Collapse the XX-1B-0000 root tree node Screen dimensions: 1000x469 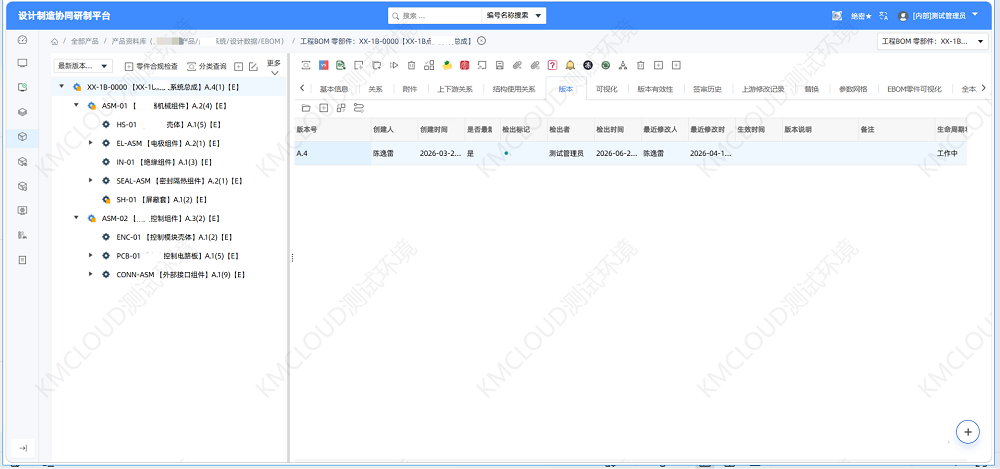click(61, 86)
